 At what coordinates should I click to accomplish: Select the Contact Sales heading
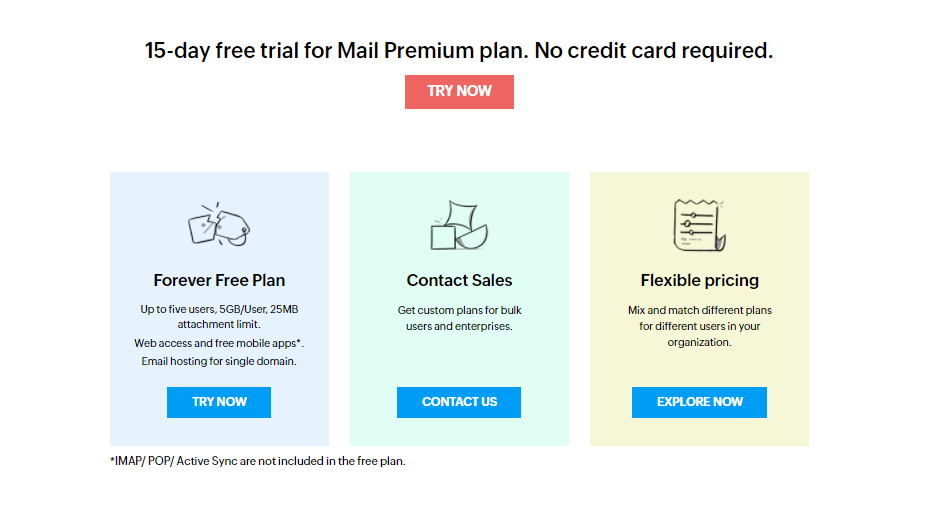(x=459, y=280)
